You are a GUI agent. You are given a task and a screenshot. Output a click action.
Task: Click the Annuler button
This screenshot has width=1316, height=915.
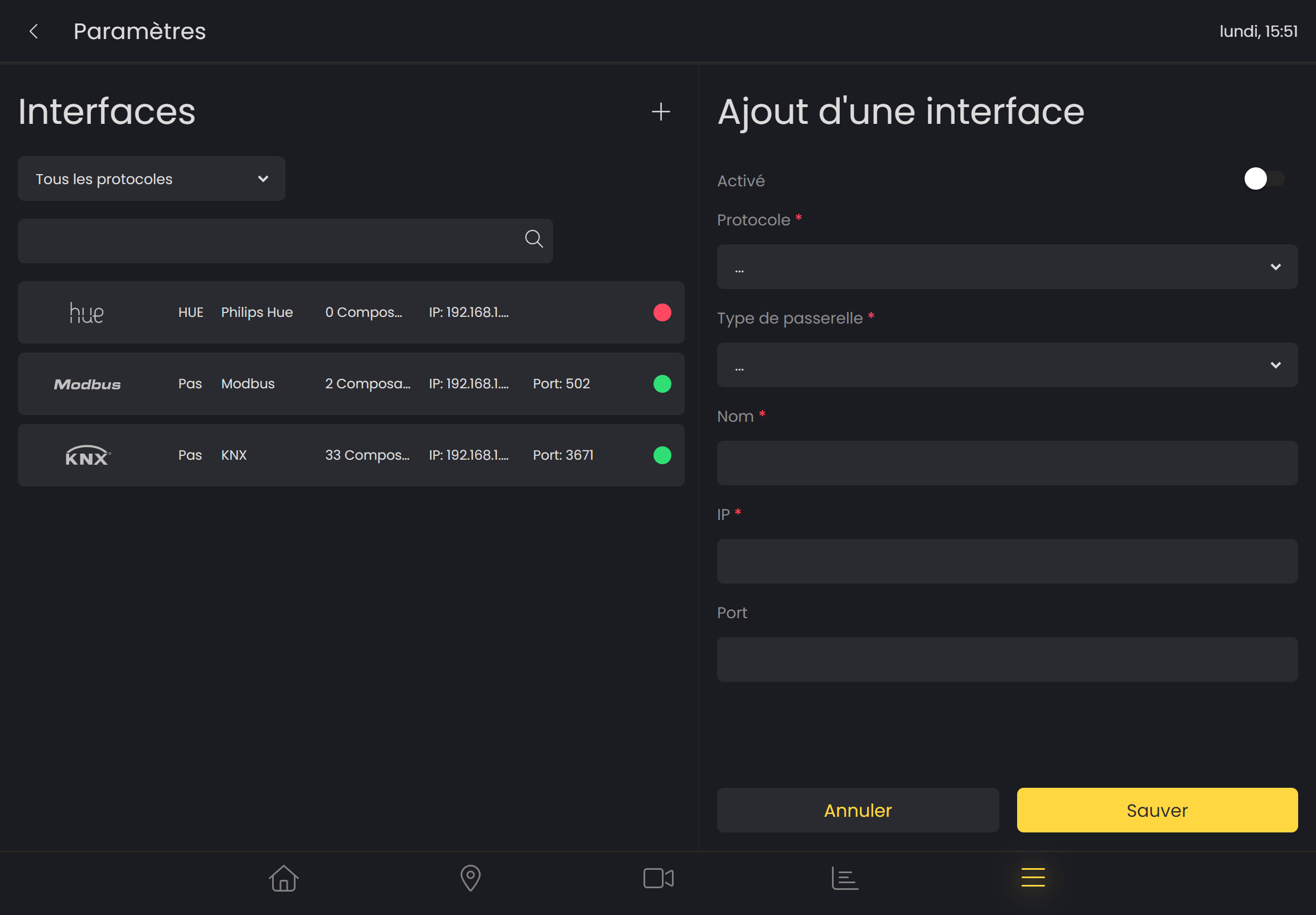pyautogui.click(x=857, y=810)
